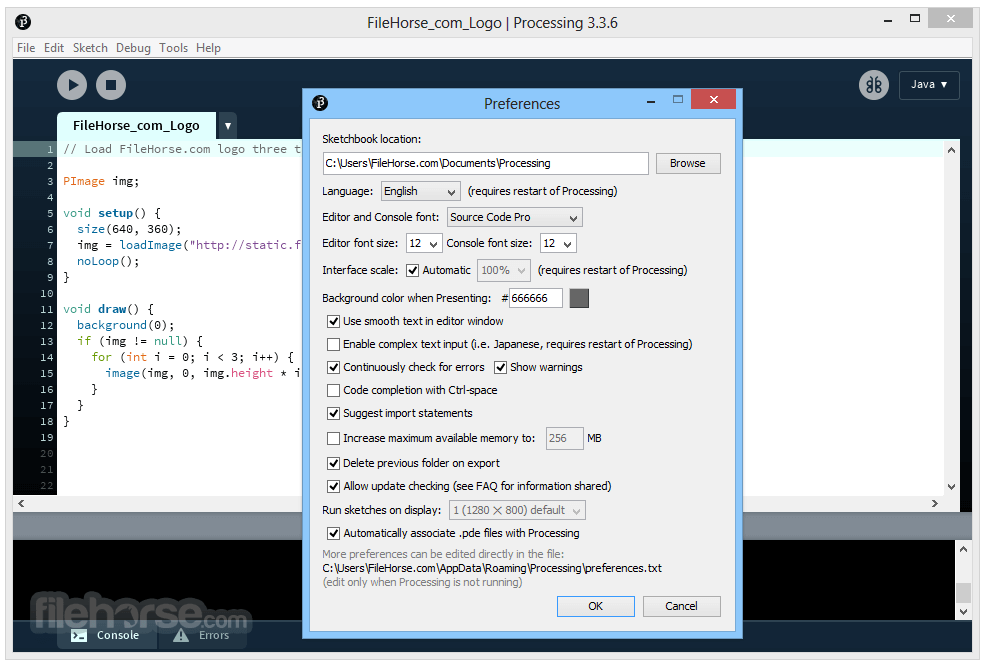Open the Run sketches on display dropdown
The image size is (985, 664).
coord(517,510)
